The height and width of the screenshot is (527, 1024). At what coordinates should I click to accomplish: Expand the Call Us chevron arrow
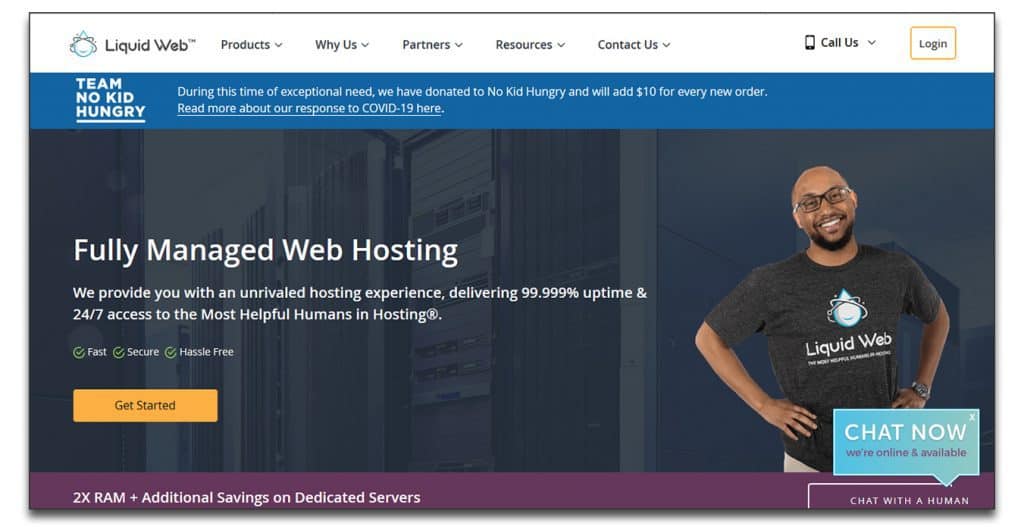pos(871,42)
